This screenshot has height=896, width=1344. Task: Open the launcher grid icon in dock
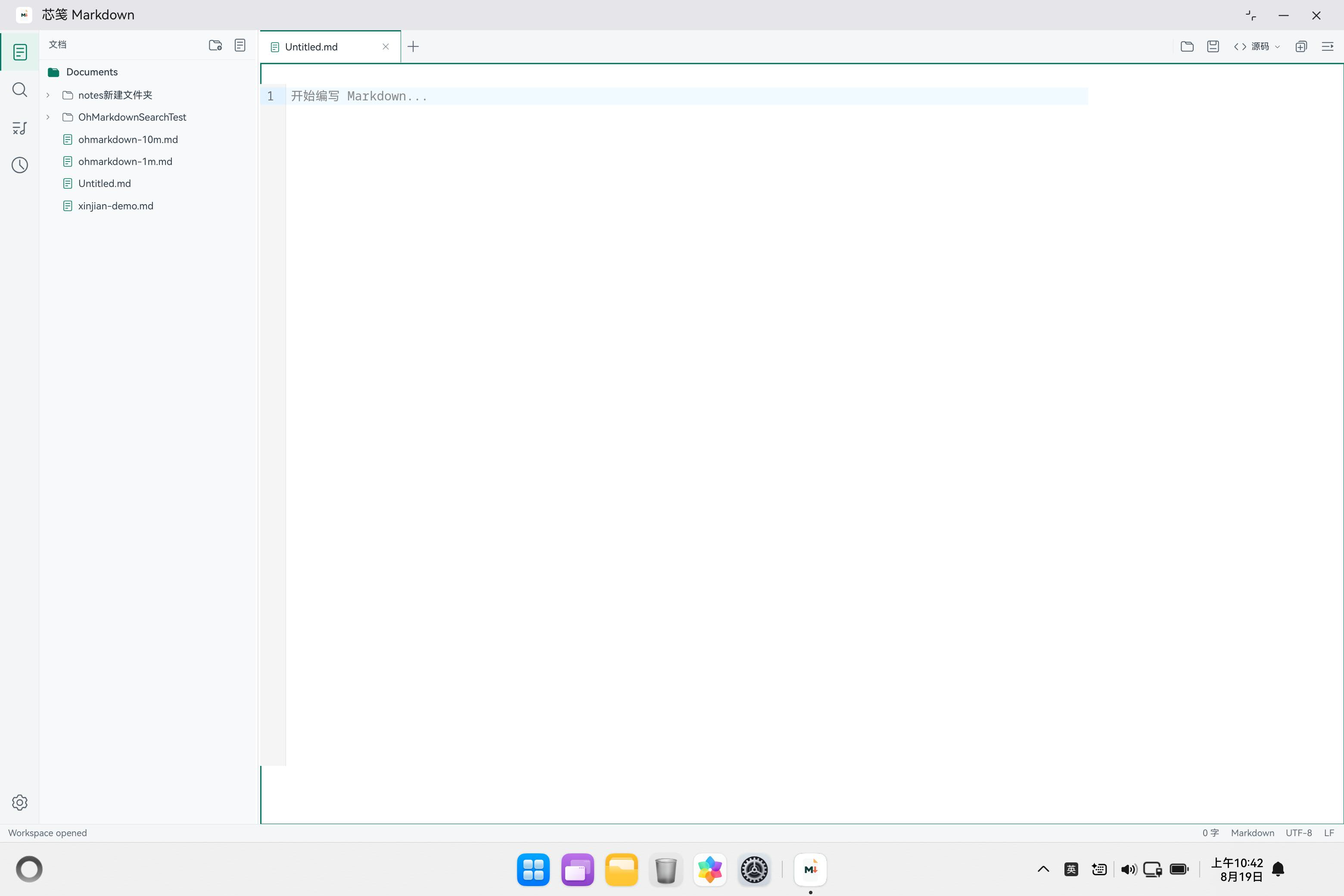(x=533, y=869)
